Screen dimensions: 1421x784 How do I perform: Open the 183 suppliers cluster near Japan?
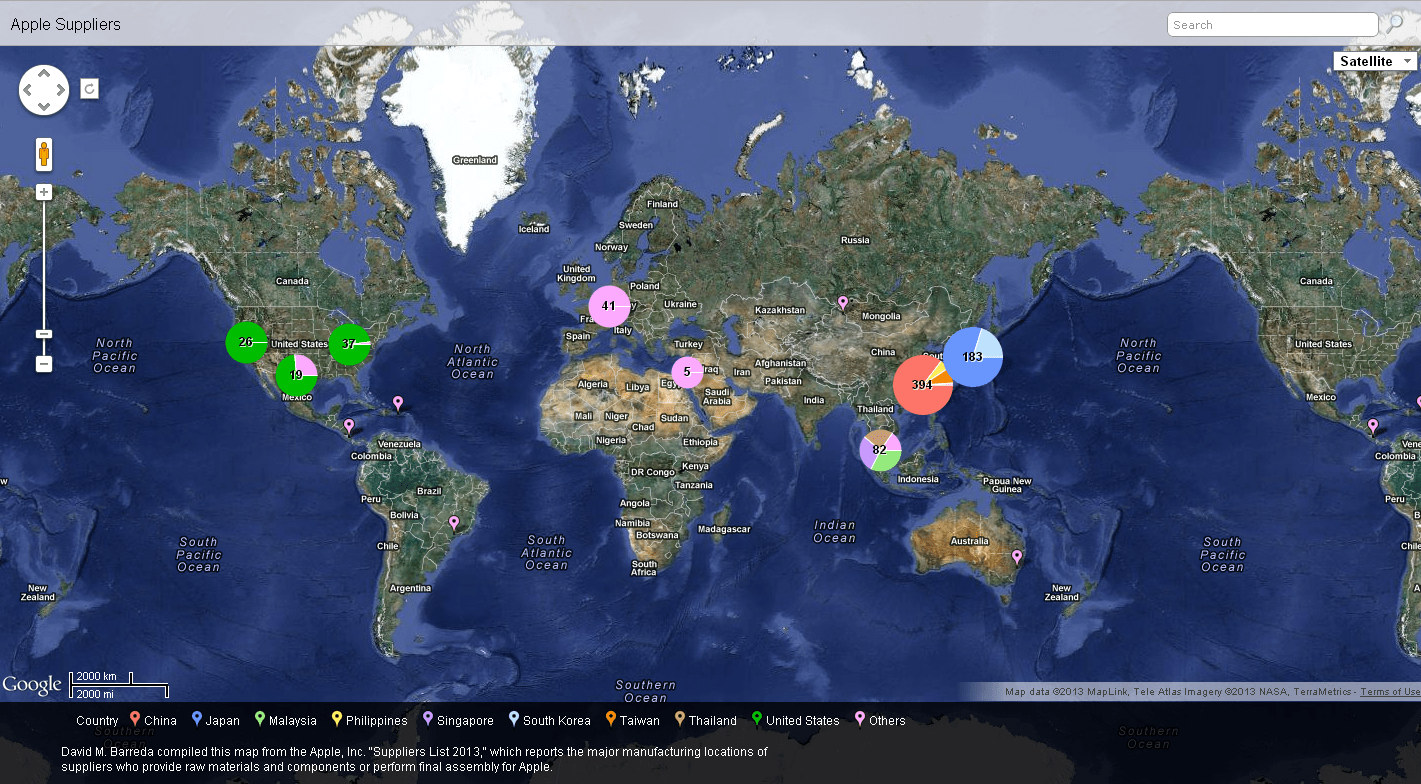pos(973,357)
